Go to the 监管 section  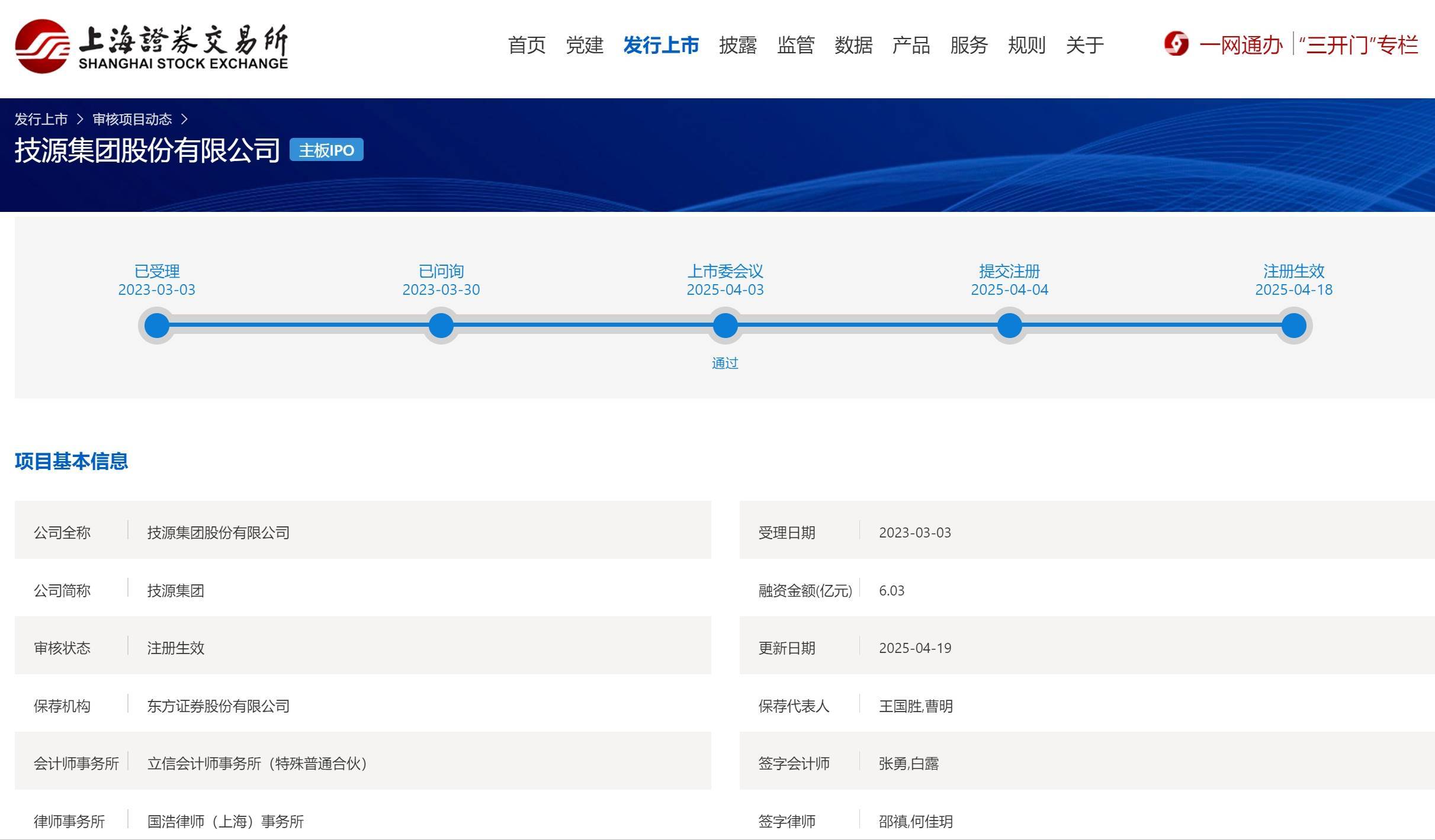pyautogui.click(x=795, y=45)
